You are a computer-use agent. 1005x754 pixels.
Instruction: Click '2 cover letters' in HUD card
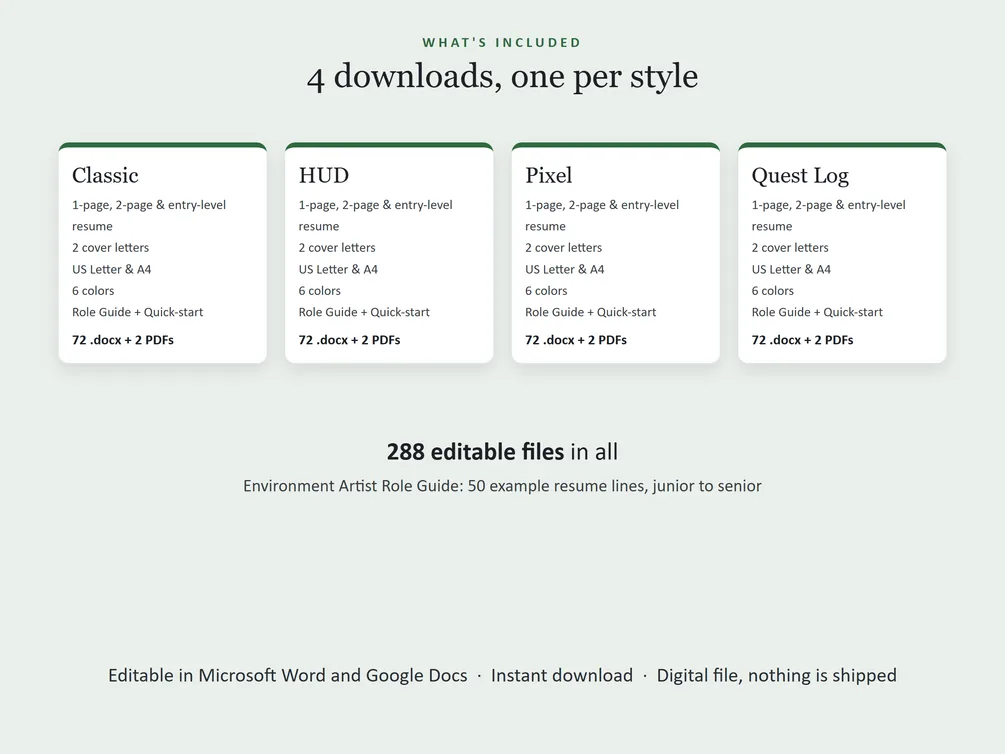[337, 247]
